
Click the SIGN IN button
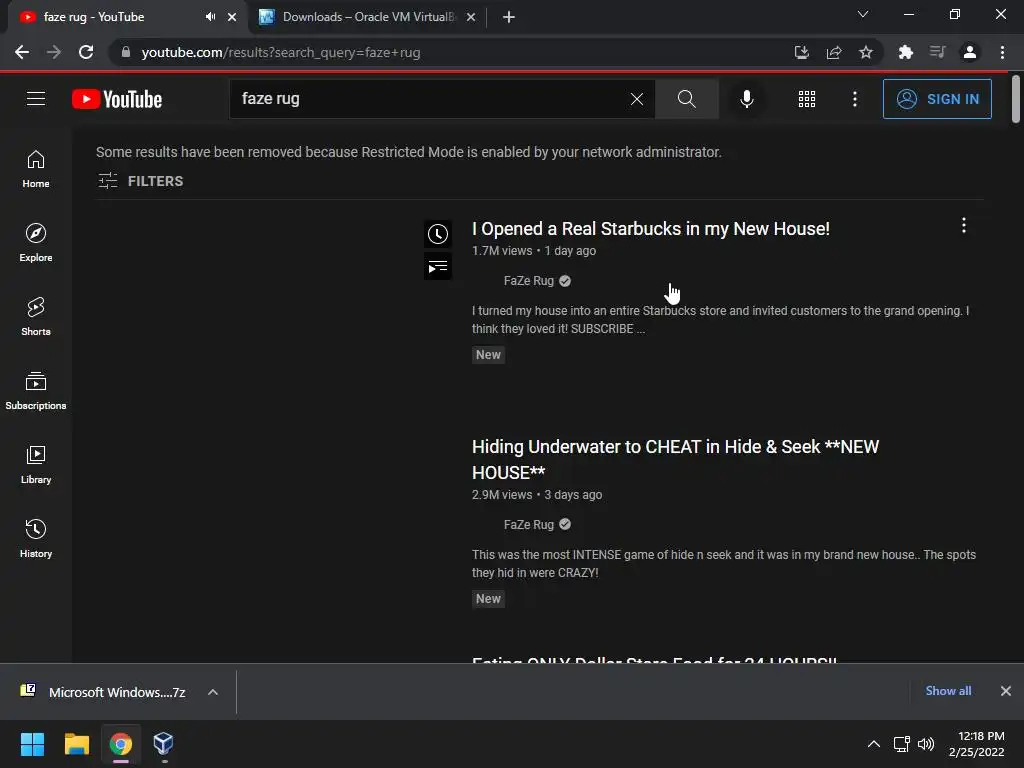coord(937,99)
